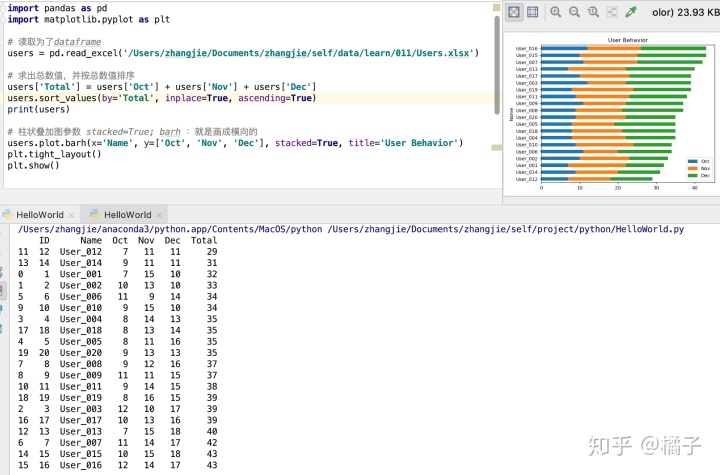The height and width of the screenshot is (475, 720).
Task: Click the 'Name' column header in console output
Action: tap(91, 240)
